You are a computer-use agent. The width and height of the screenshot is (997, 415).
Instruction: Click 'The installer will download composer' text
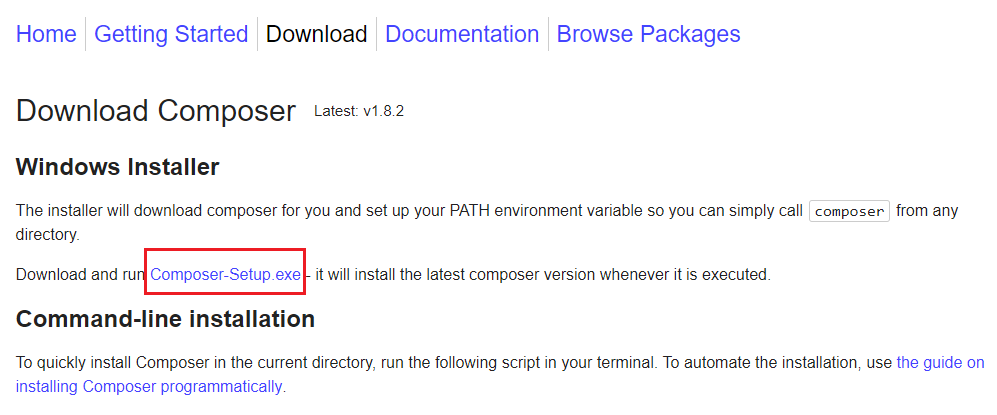[x=140, y=211]
